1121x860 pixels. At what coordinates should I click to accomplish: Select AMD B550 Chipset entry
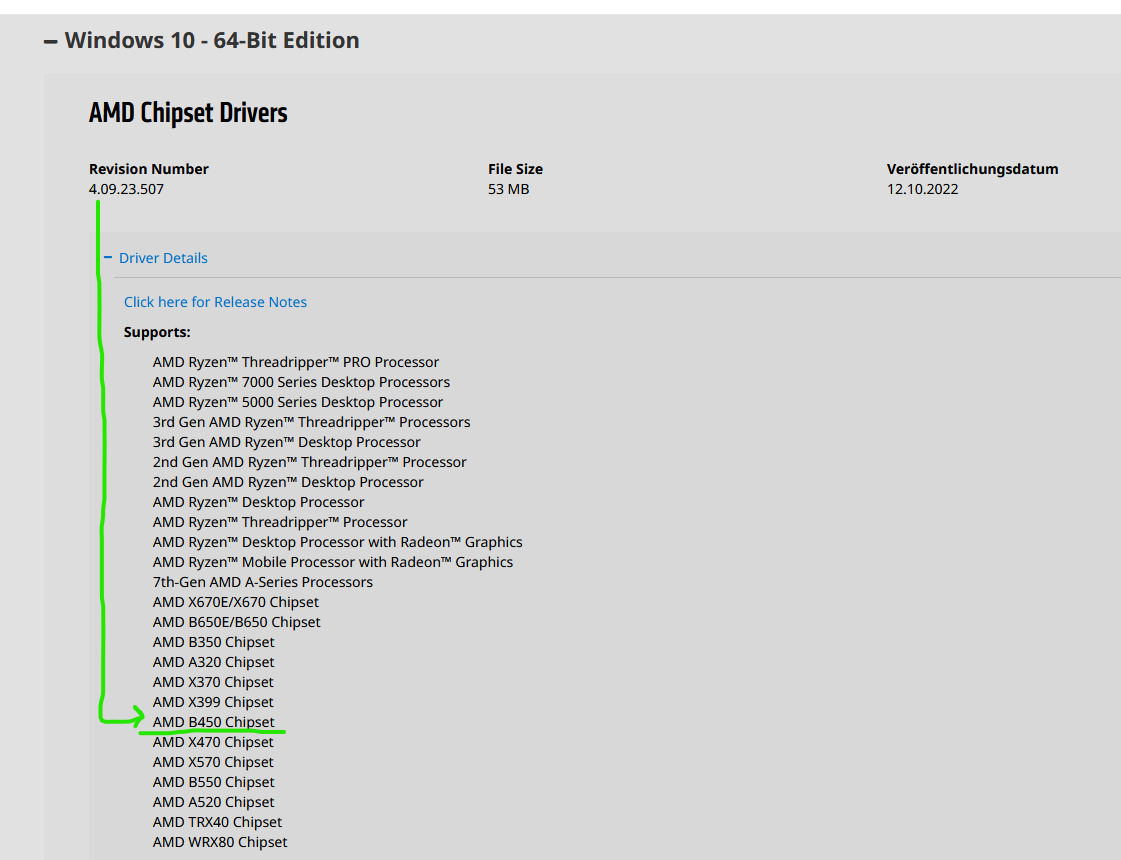214,783
